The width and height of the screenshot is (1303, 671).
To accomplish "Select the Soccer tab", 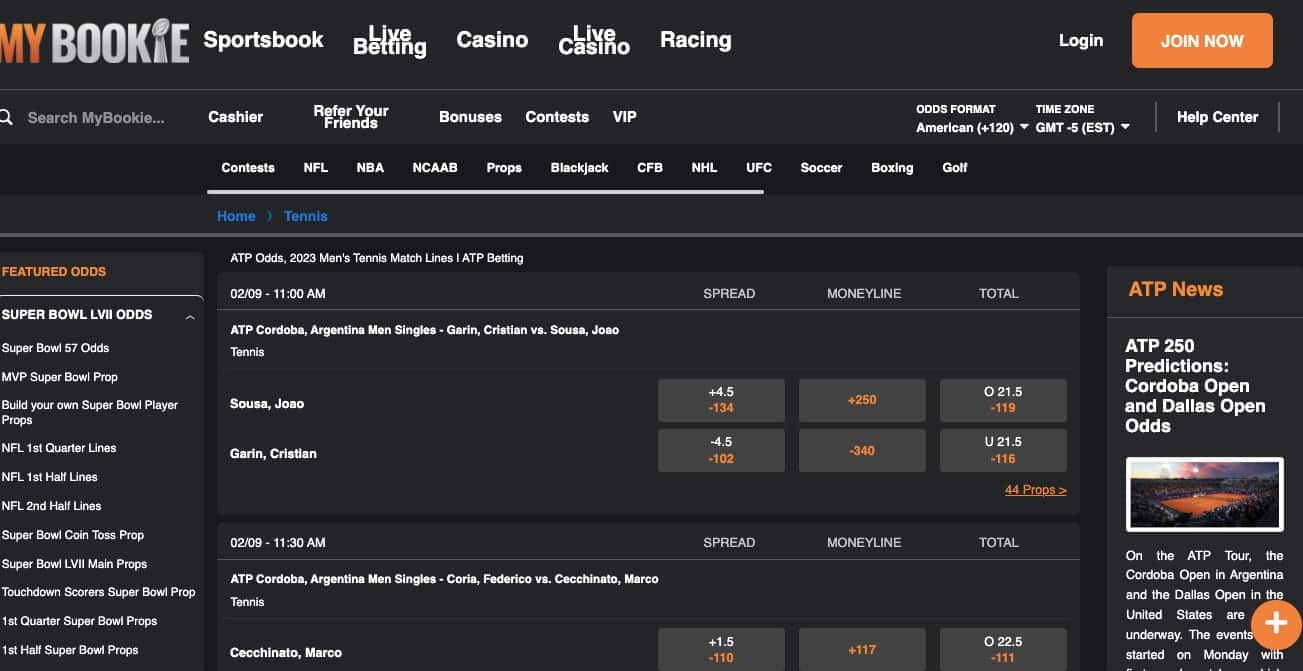I will [x=821, y=168].
